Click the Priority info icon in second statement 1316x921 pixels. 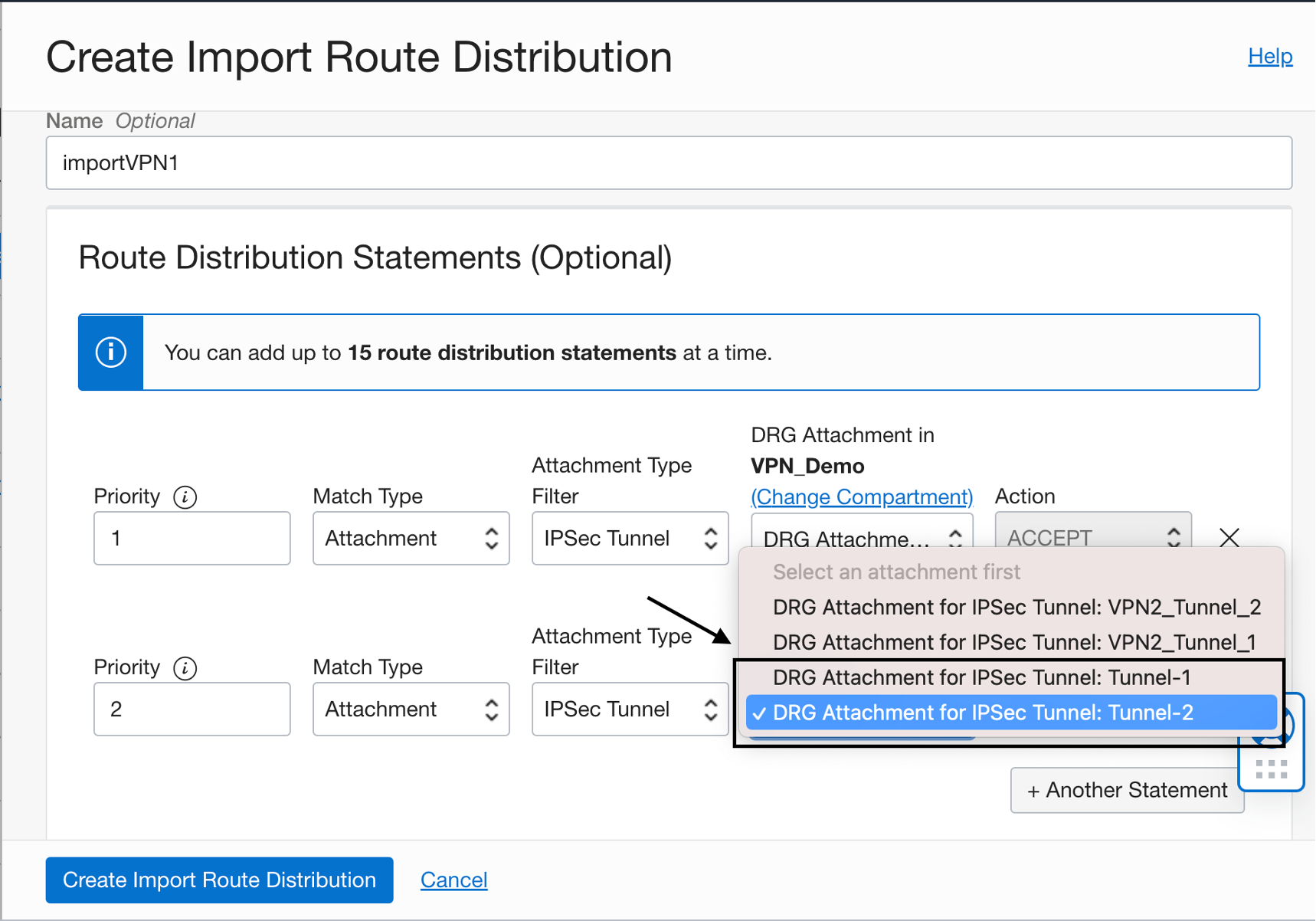[x=185, y=668]
